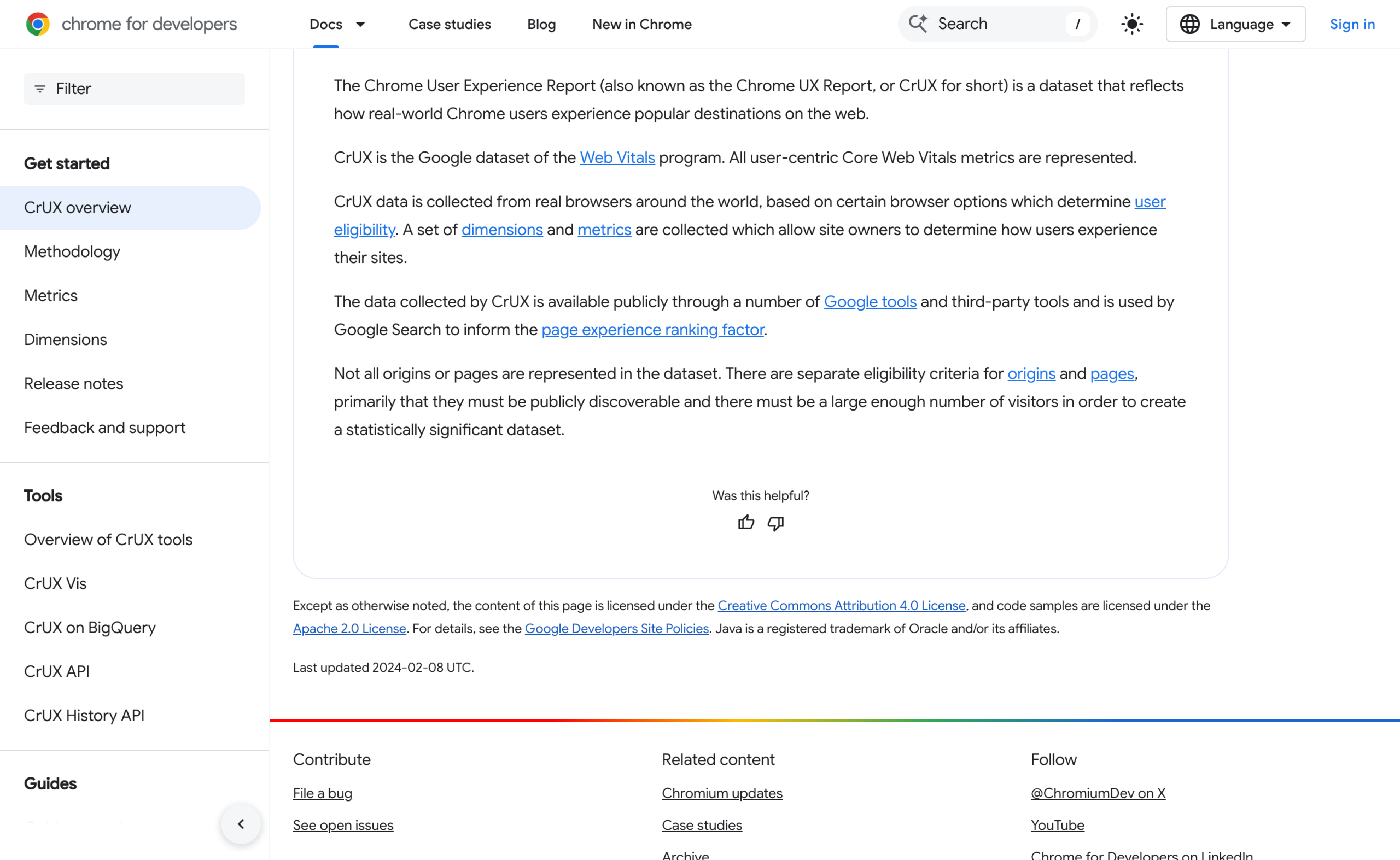Image resolution: width=1400 pixels, height=860 pixels.
Task: Open the Blog nav item
Action: [541, 24]
